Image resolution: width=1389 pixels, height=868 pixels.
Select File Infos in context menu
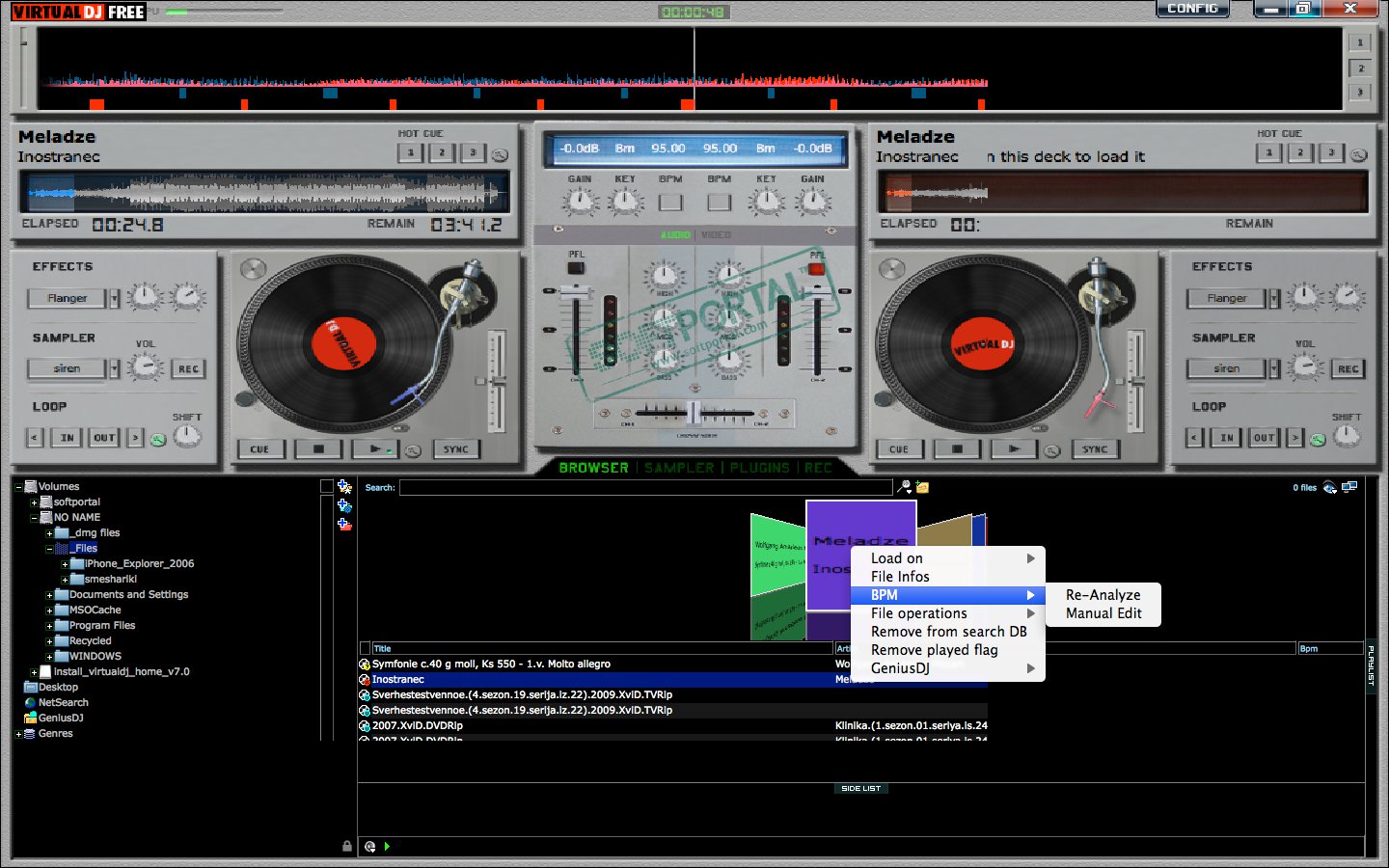tap(900, 577)
